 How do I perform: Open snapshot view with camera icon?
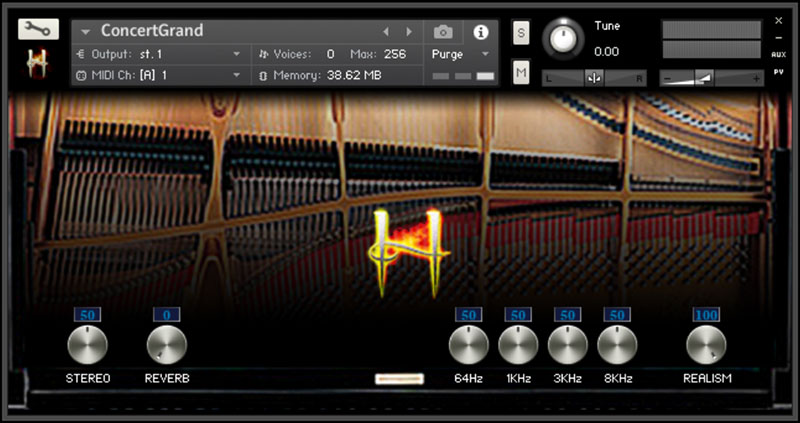point(443,32)
